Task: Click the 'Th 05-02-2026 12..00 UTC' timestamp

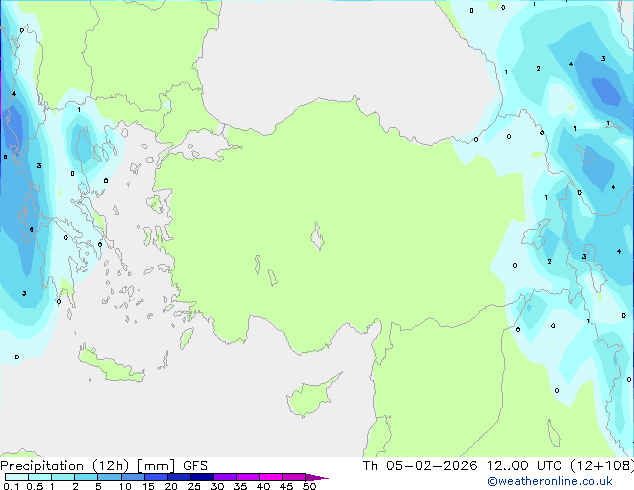Action: pos(464,466)
